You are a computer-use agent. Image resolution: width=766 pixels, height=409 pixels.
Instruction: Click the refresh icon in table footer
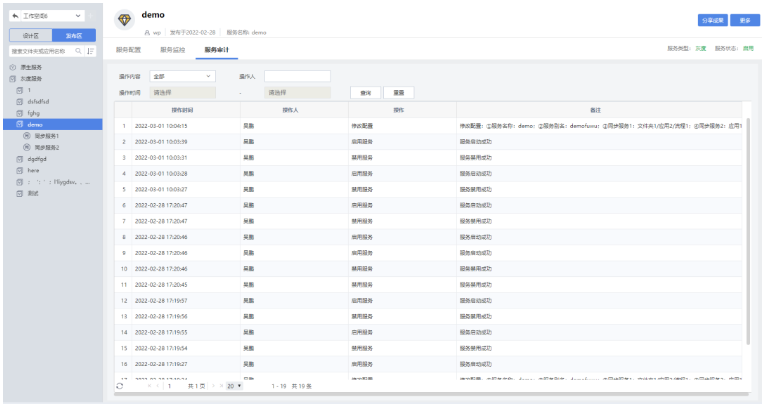point(121,386)
